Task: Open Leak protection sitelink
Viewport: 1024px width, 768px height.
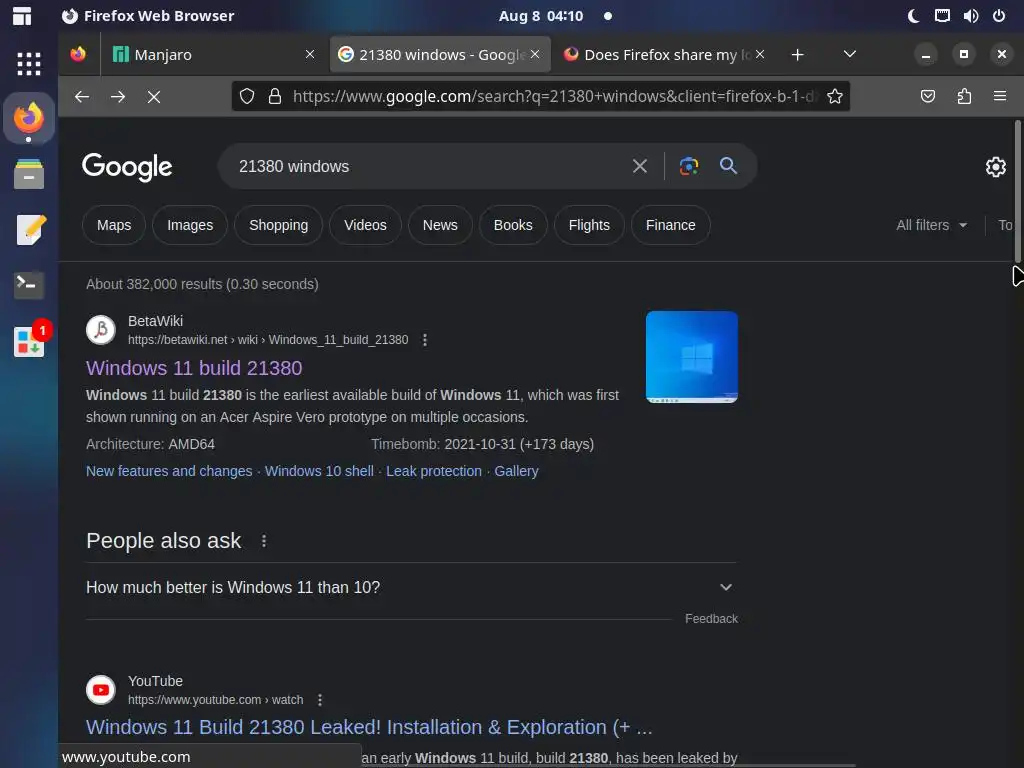Action: (x=434, y=472)
